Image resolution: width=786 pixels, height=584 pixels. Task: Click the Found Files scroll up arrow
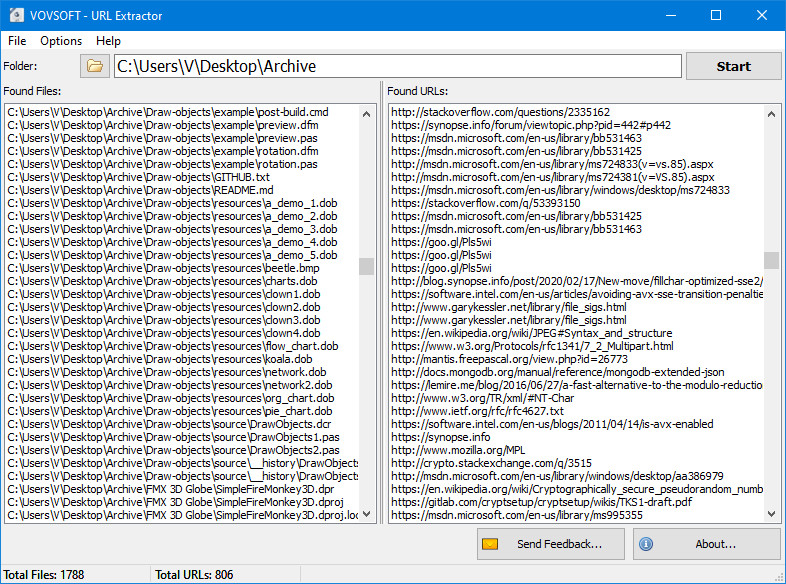[x=366, y=114]
